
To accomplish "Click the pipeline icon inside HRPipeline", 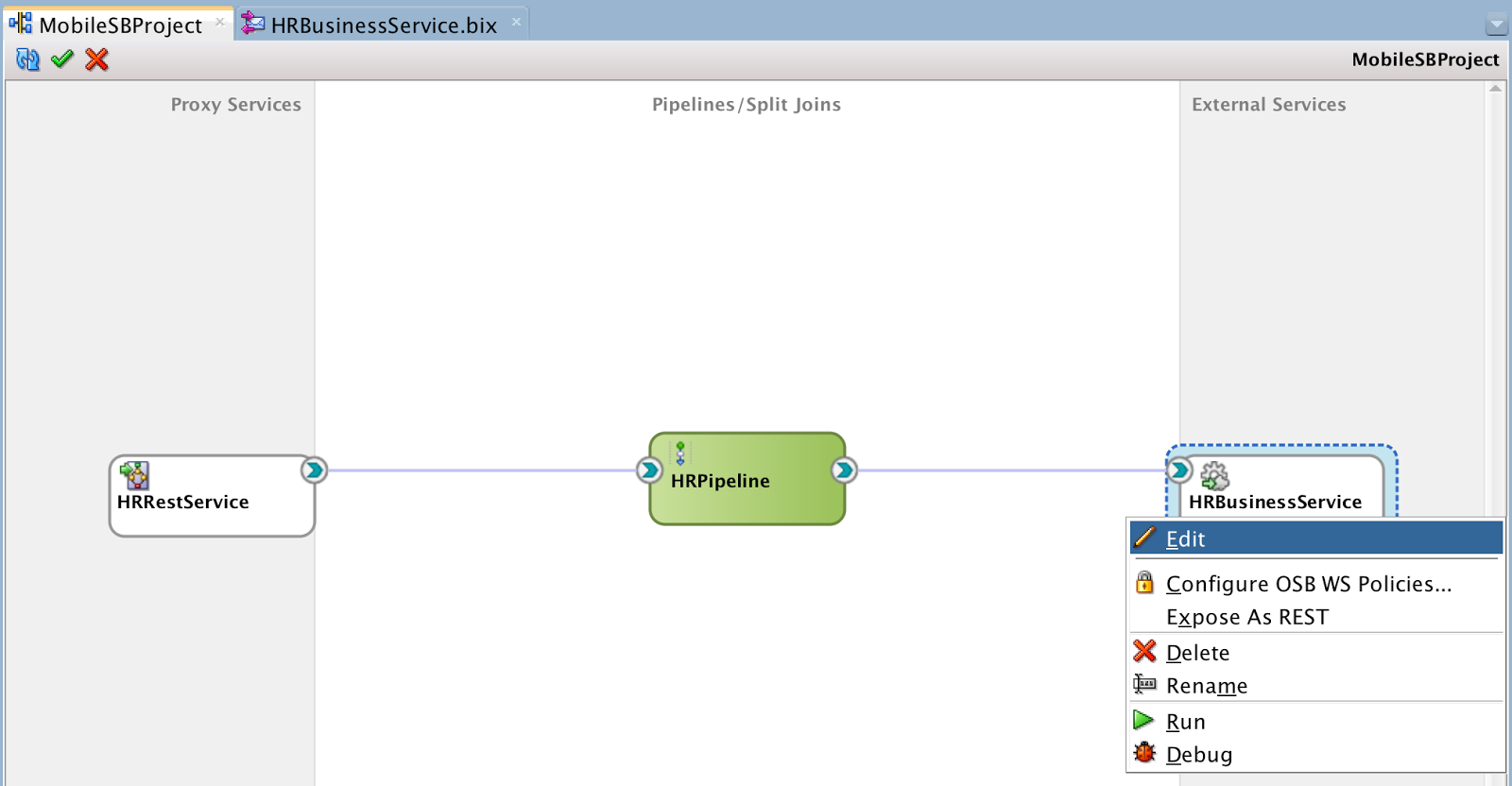I will click(x=680, y=453).
